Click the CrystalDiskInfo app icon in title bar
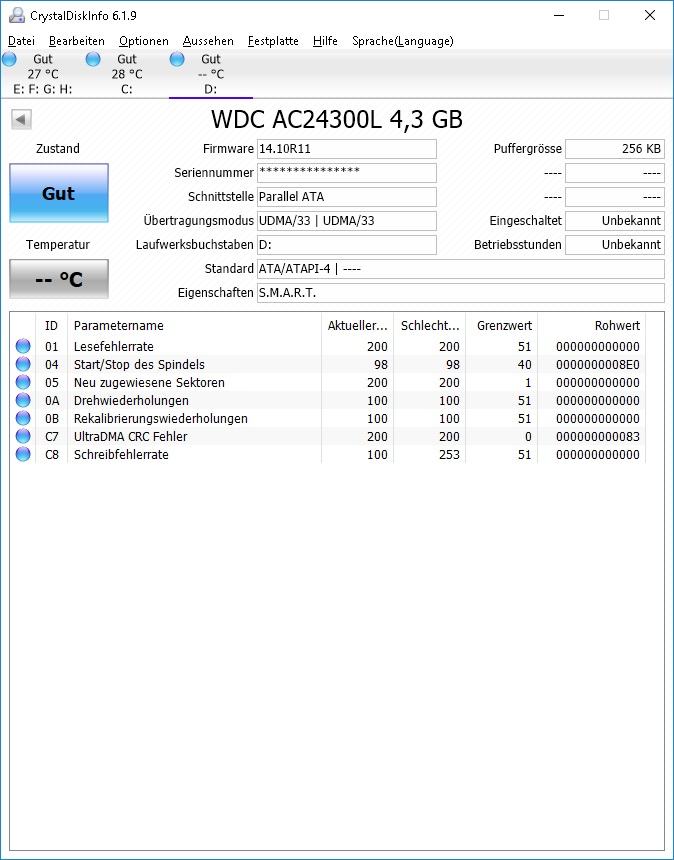Viewport: 674px width, 860px height. pos(16,15)
